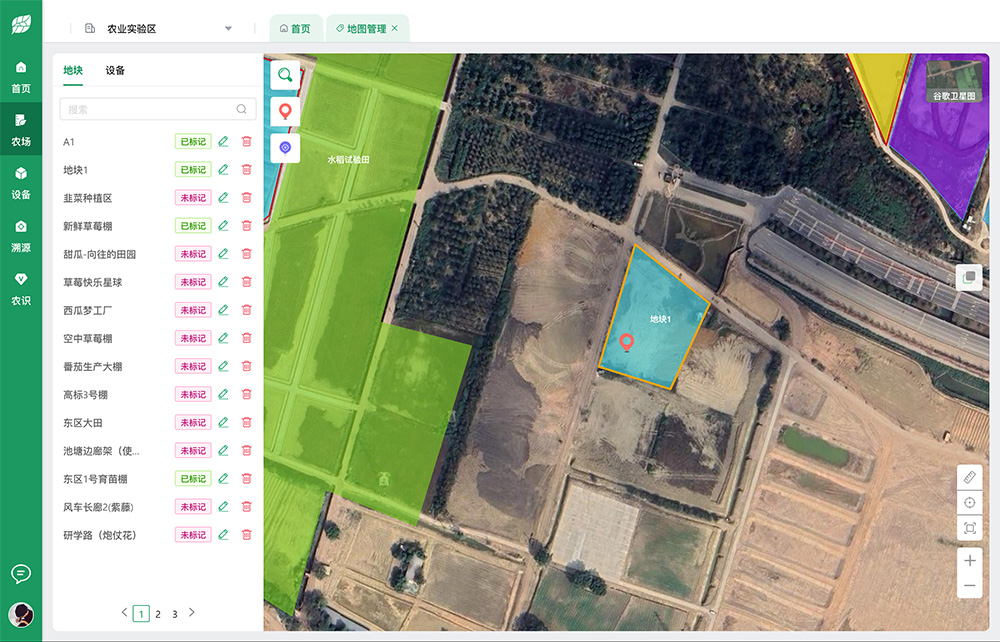Click the fullscreen frame map icon

[969, 528]
